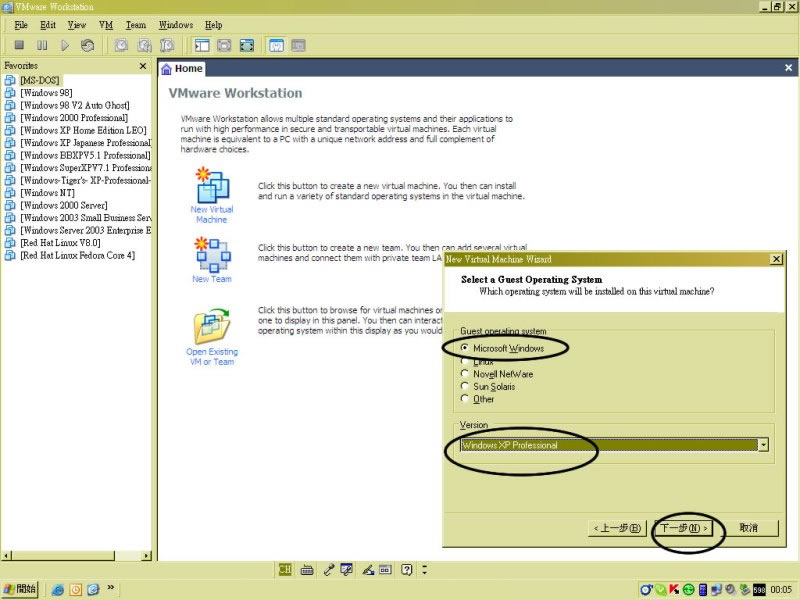Click the 開始 Start button
Image resolution: width=800 pixels, height=600 pixels.
[20, 590]
